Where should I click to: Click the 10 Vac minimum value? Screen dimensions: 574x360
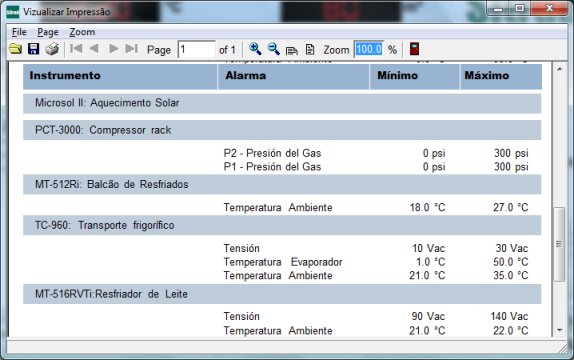click(x=429, y=249)
